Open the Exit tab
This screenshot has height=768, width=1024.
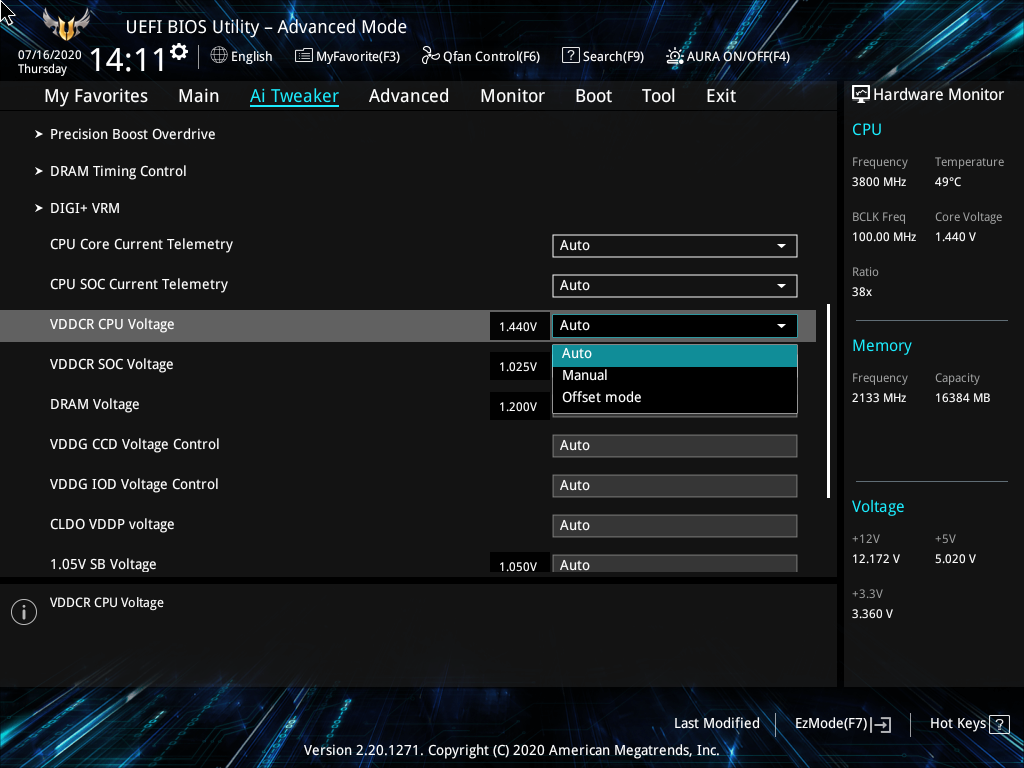pyautogui.click(x=721, y=96)
